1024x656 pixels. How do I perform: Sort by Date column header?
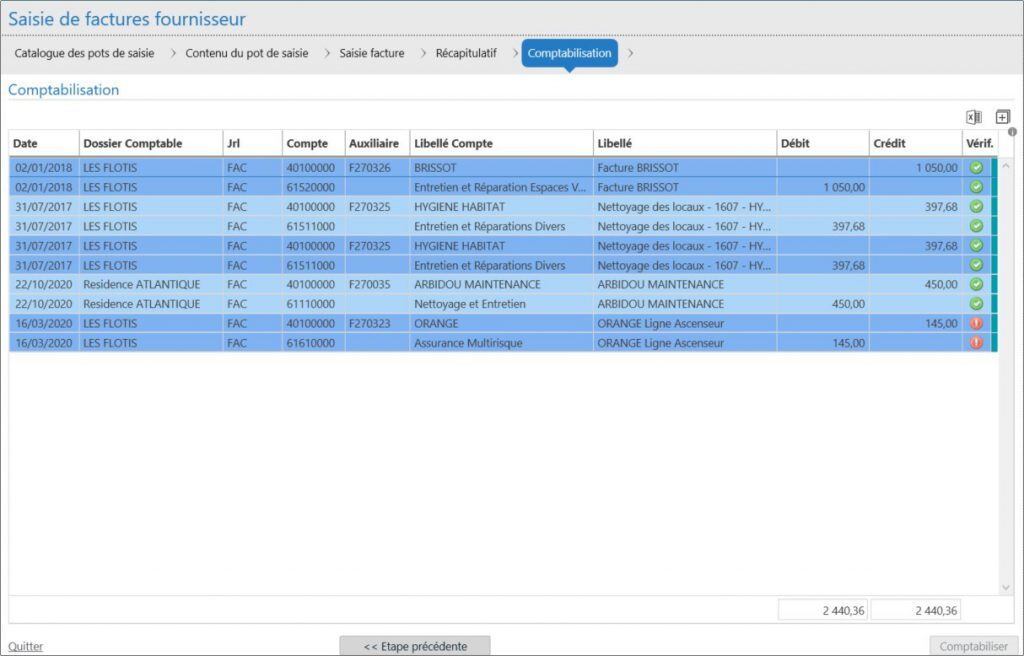pos(44,143)
